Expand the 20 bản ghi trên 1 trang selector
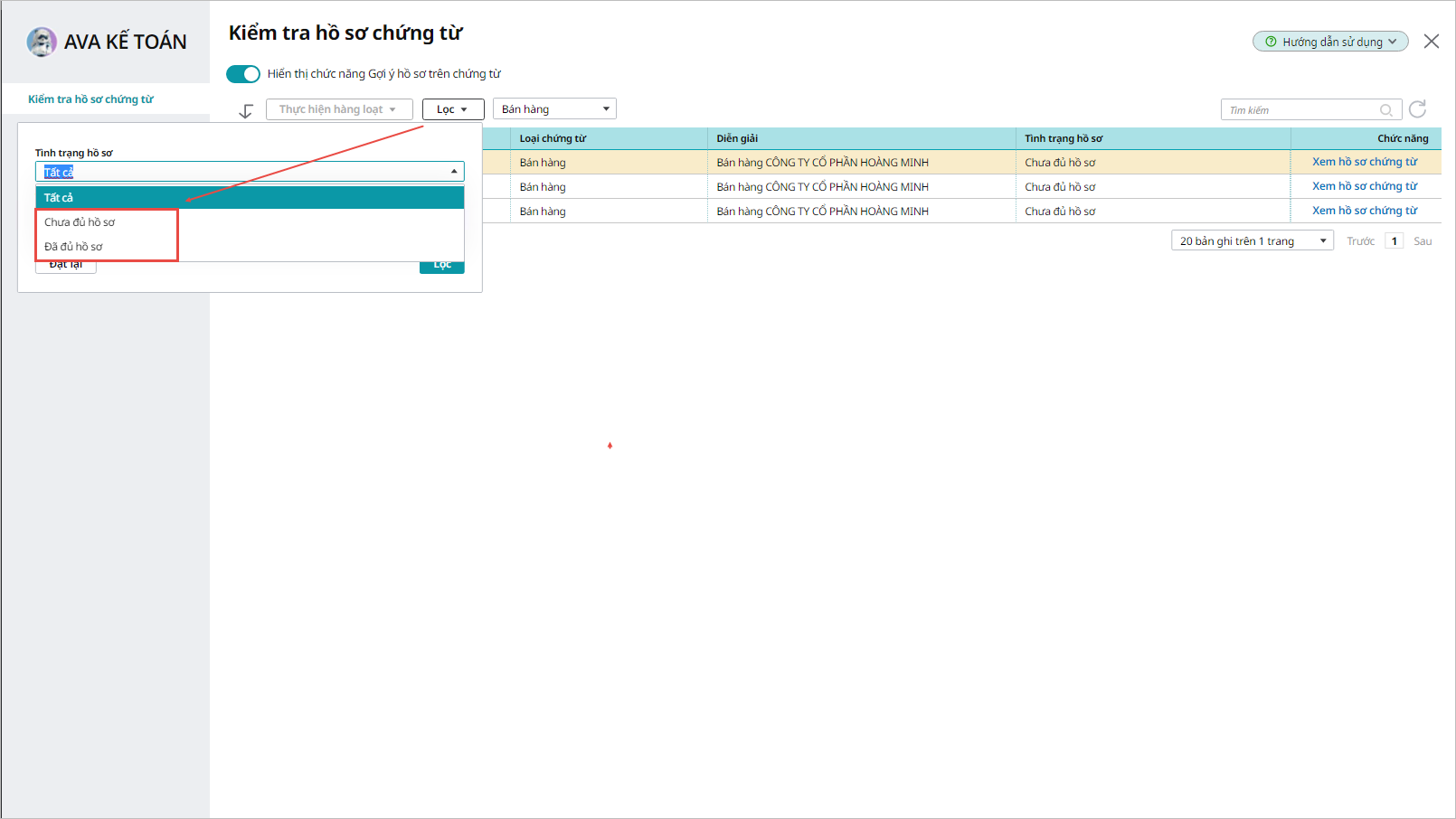 (1252, 241)
